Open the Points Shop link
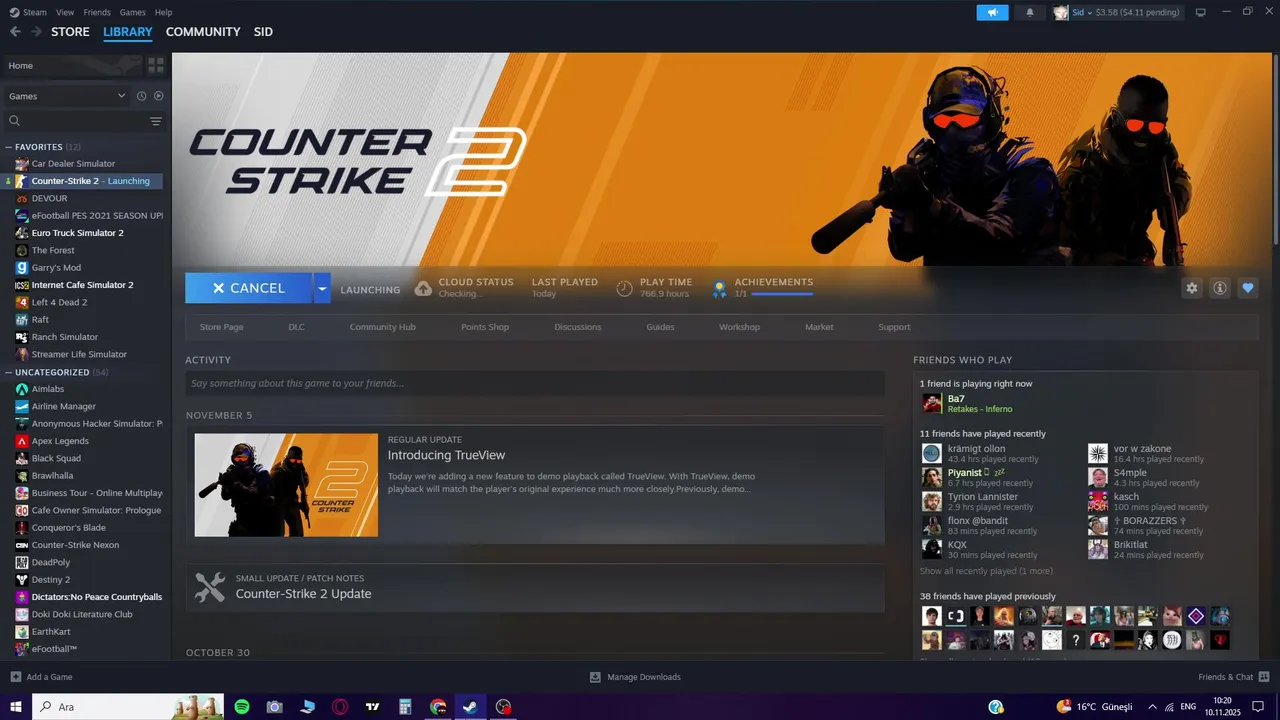 (485, 327)
